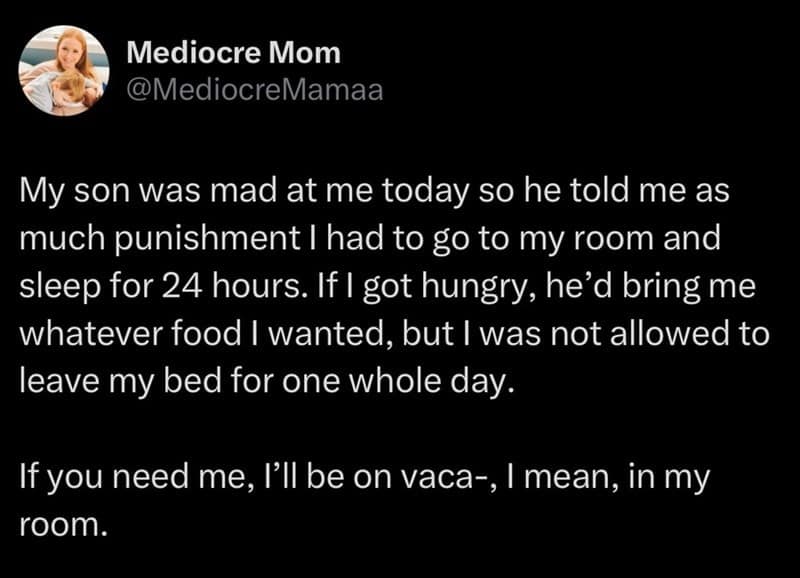Screen dimensions: 800x578
Task: Click the @MediocreMamaa handle
Action: pyautogui.click(x=254, y=90)
